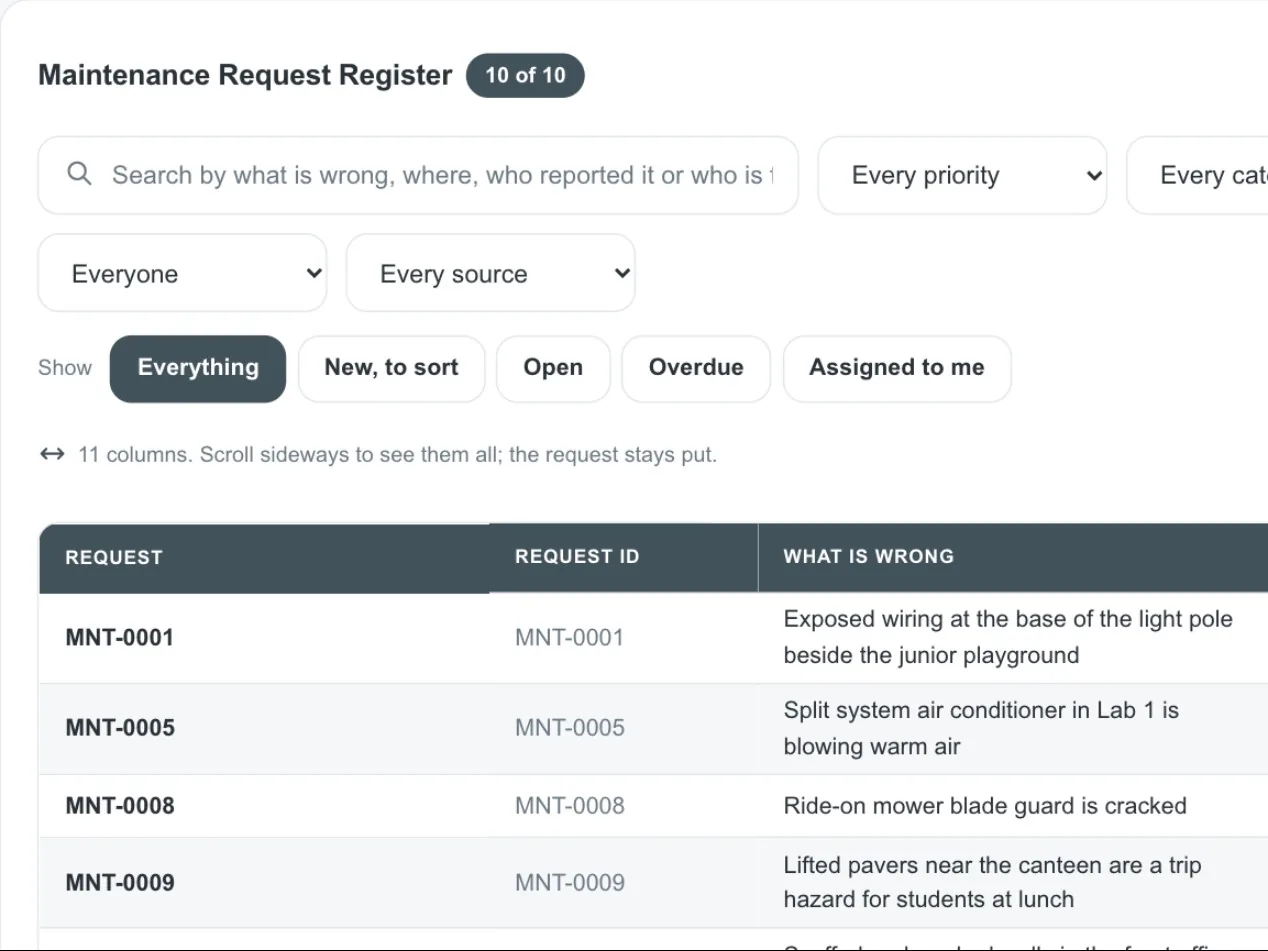Click the lifted pavers near canteen description
1268x951 pixels.
(992, 883)
